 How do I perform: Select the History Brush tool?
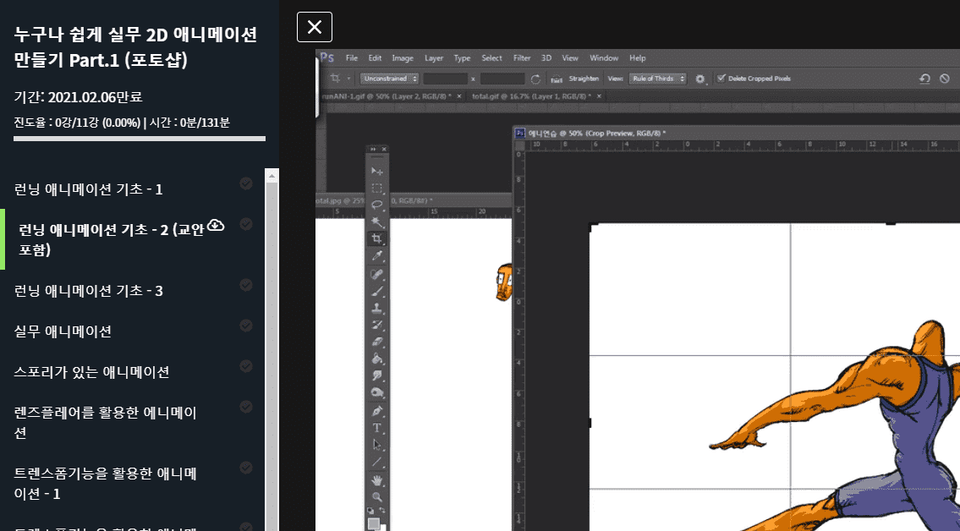pyautogui.click(x=377, y=325)
